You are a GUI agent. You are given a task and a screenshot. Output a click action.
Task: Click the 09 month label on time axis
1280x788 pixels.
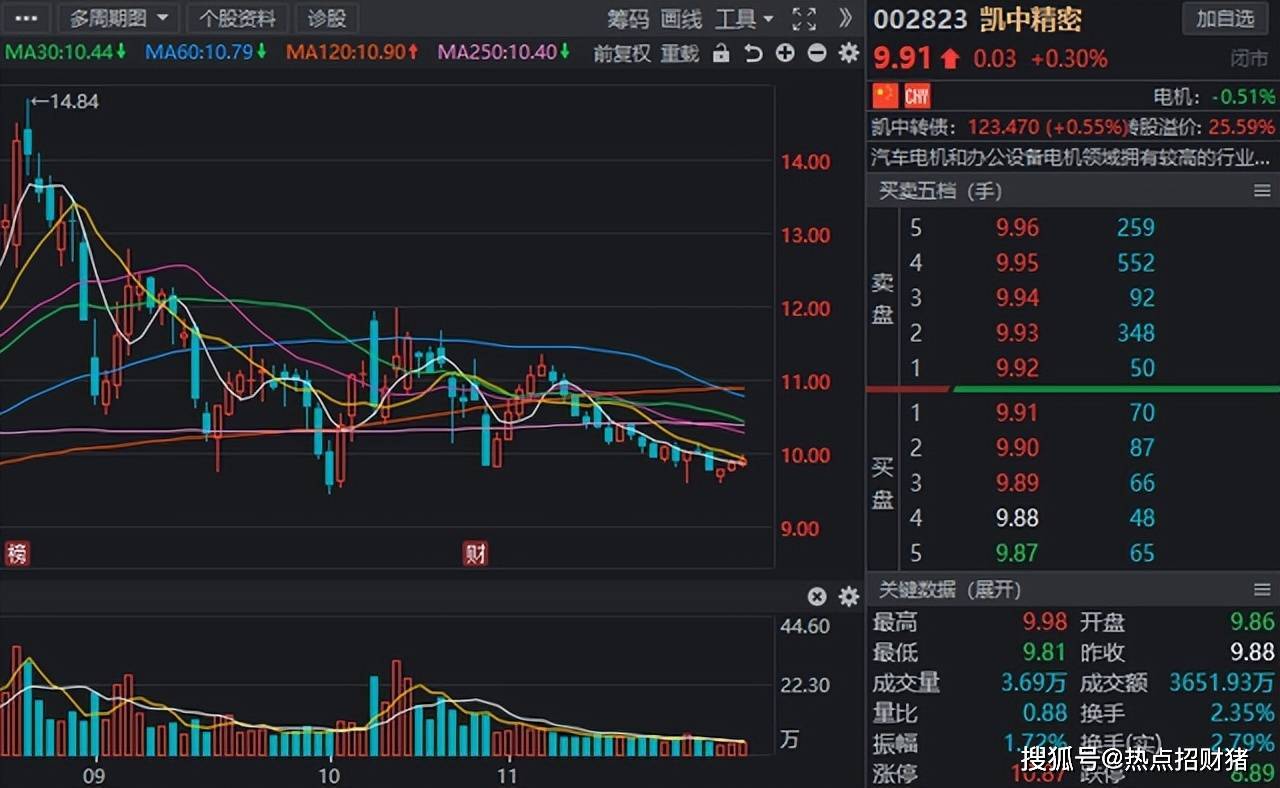click(x=95, y=775)
